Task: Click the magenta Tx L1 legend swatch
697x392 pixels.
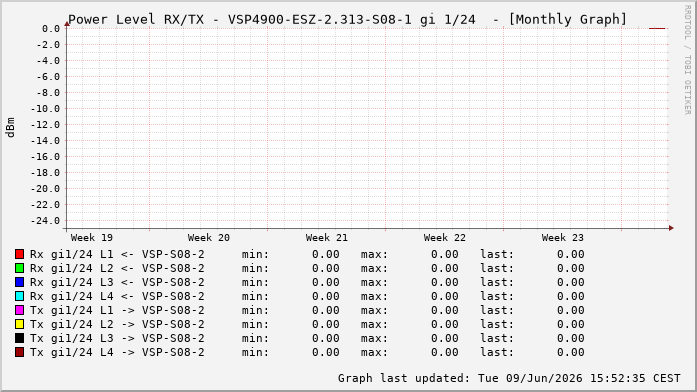Action: [19, 310]
